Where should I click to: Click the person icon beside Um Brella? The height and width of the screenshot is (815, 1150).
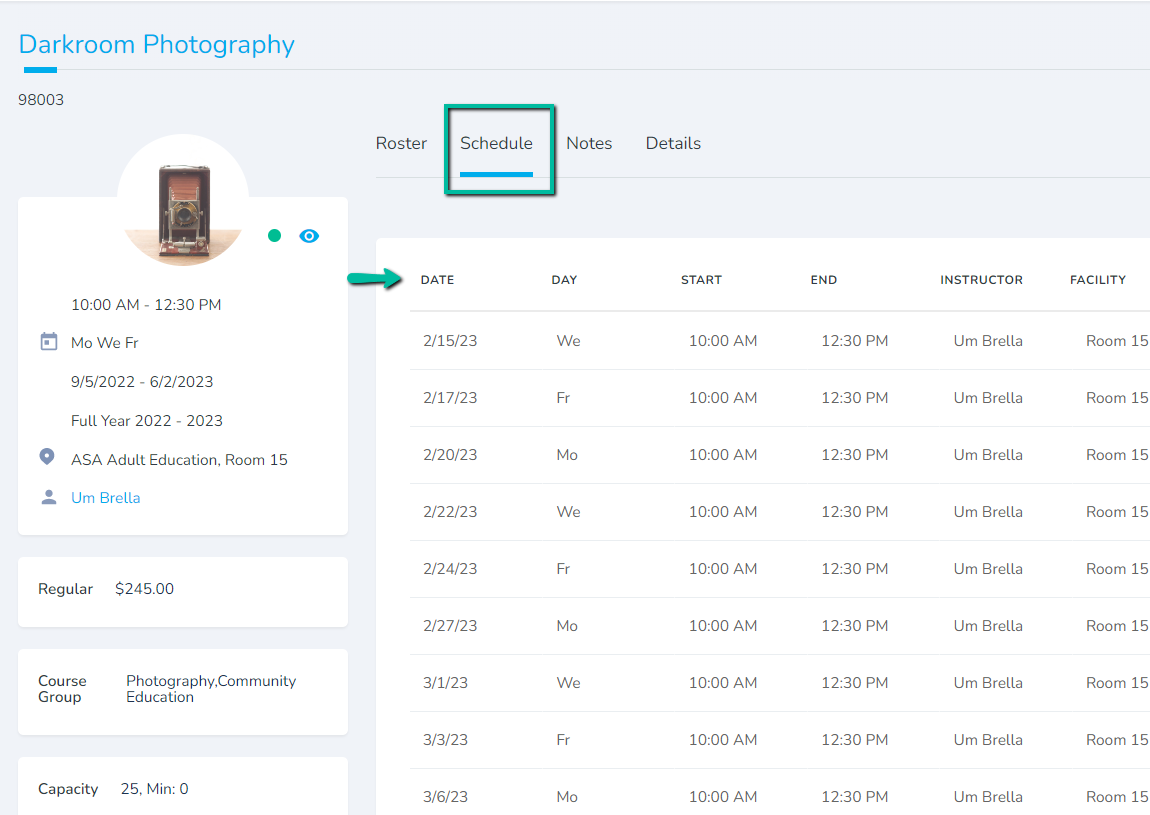(x=48, y=497)
